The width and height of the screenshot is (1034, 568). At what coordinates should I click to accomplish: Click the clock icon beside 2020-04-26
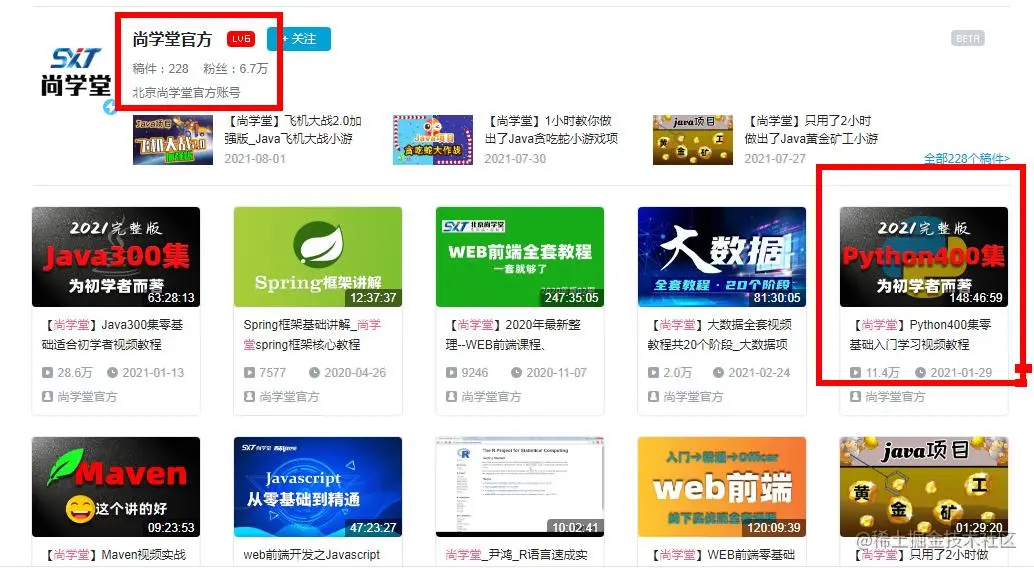(315, 373)
